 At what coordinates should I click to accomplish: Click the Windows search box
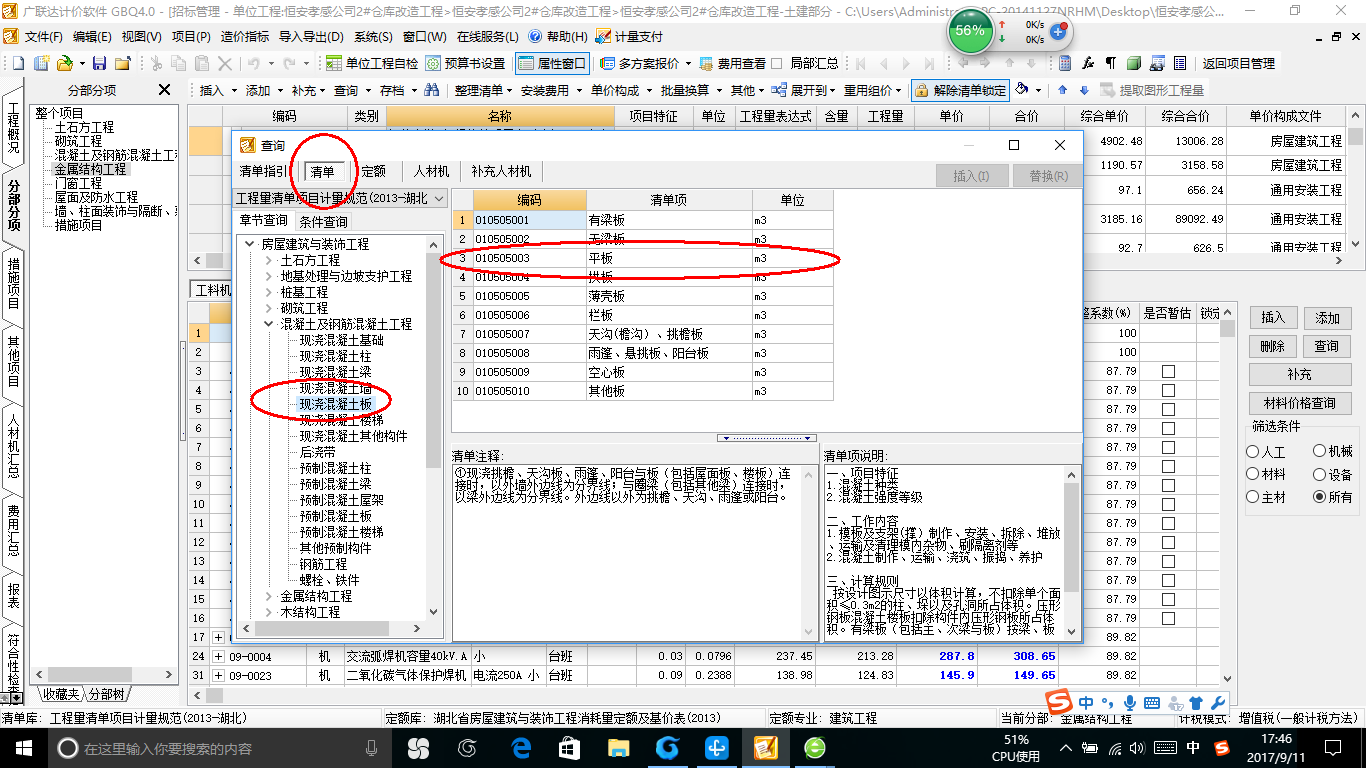point(216,747)
